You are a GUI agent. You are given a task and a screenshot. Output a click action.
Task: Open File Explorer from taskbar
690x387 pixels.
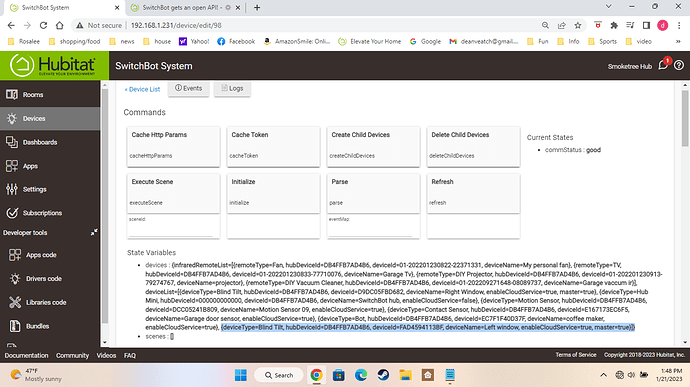point(405,375)
